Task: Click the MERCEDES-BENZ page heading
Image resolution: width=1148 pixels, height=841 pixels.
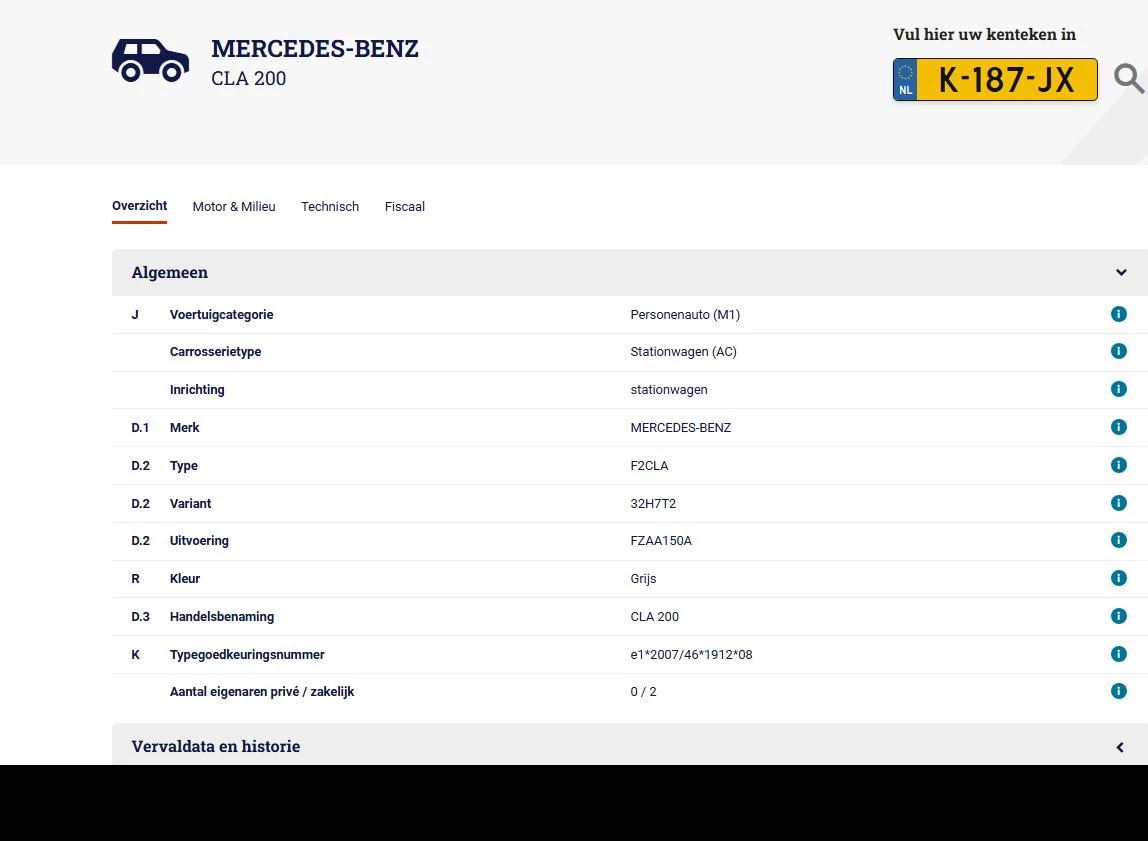Action: [315, 48]
